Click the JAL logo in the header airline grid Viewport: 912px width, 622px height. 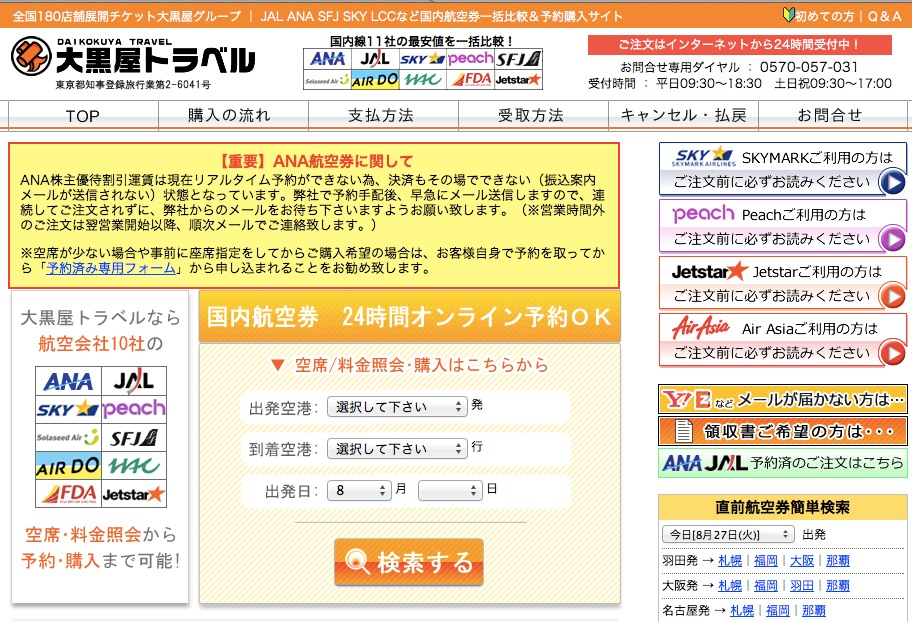(x=374, y=59)
